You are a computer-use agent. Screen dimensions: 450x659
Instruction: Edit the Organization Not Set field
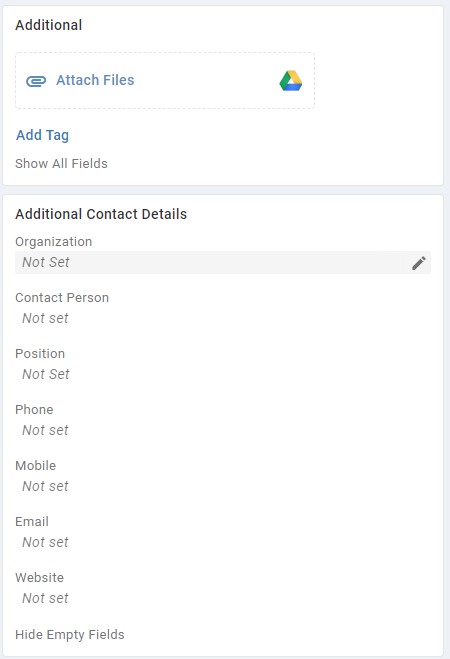coord(223,263)
